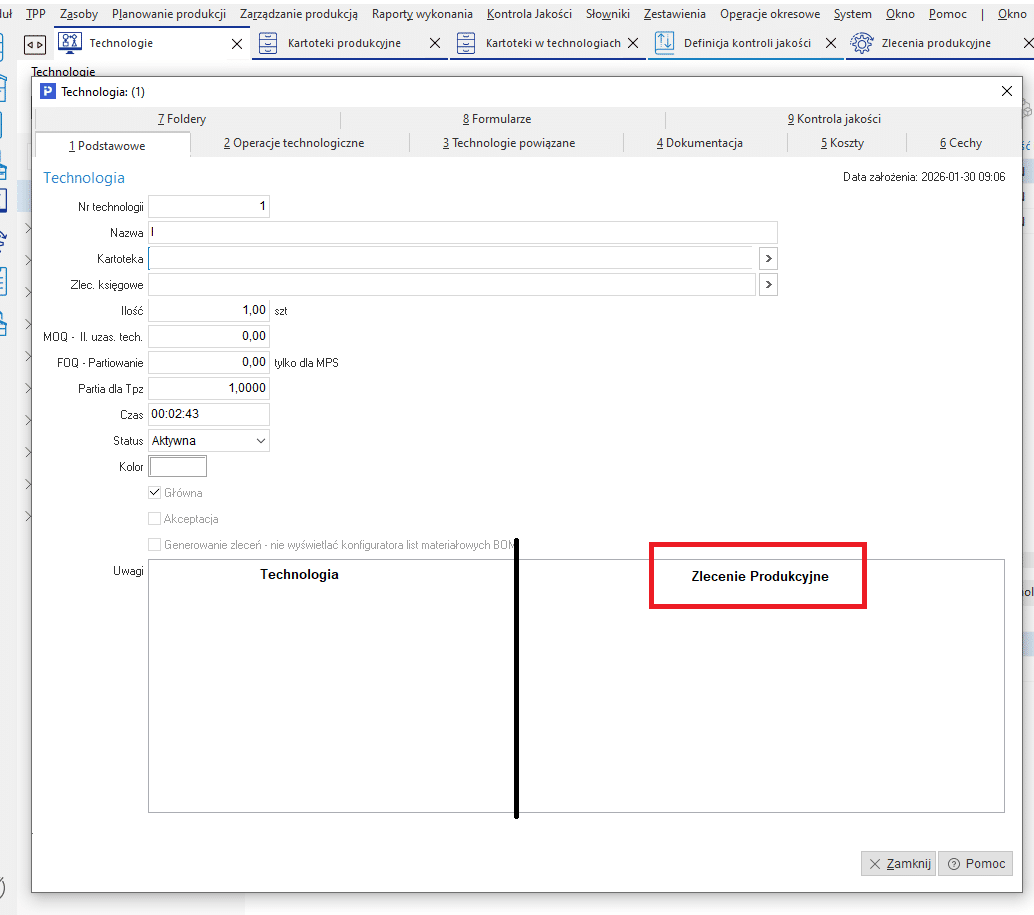Click the Kartoteki produkcyjne tab icon
The width and height of the screenshot is (1034, 915).
pyautogui.click(x=268, y=43)
